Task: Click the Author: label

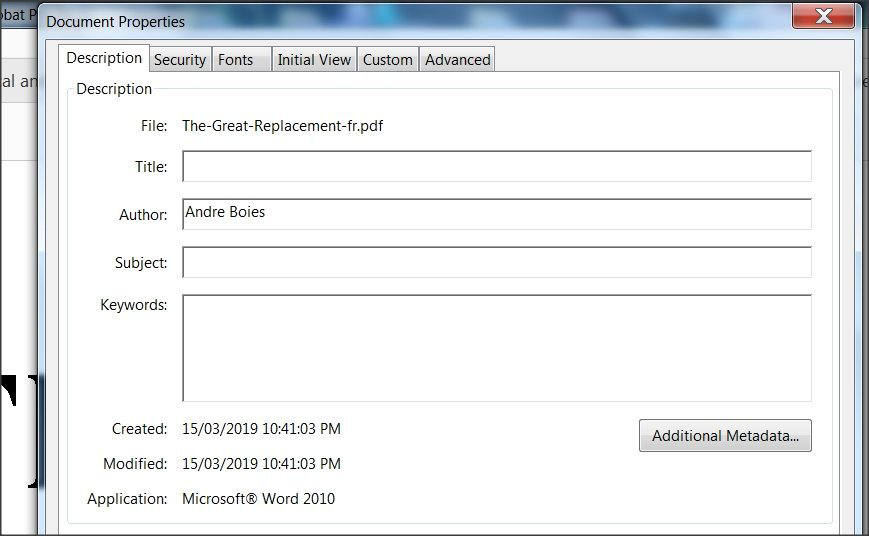Action: pyautogui.click(x=143, y=215)
